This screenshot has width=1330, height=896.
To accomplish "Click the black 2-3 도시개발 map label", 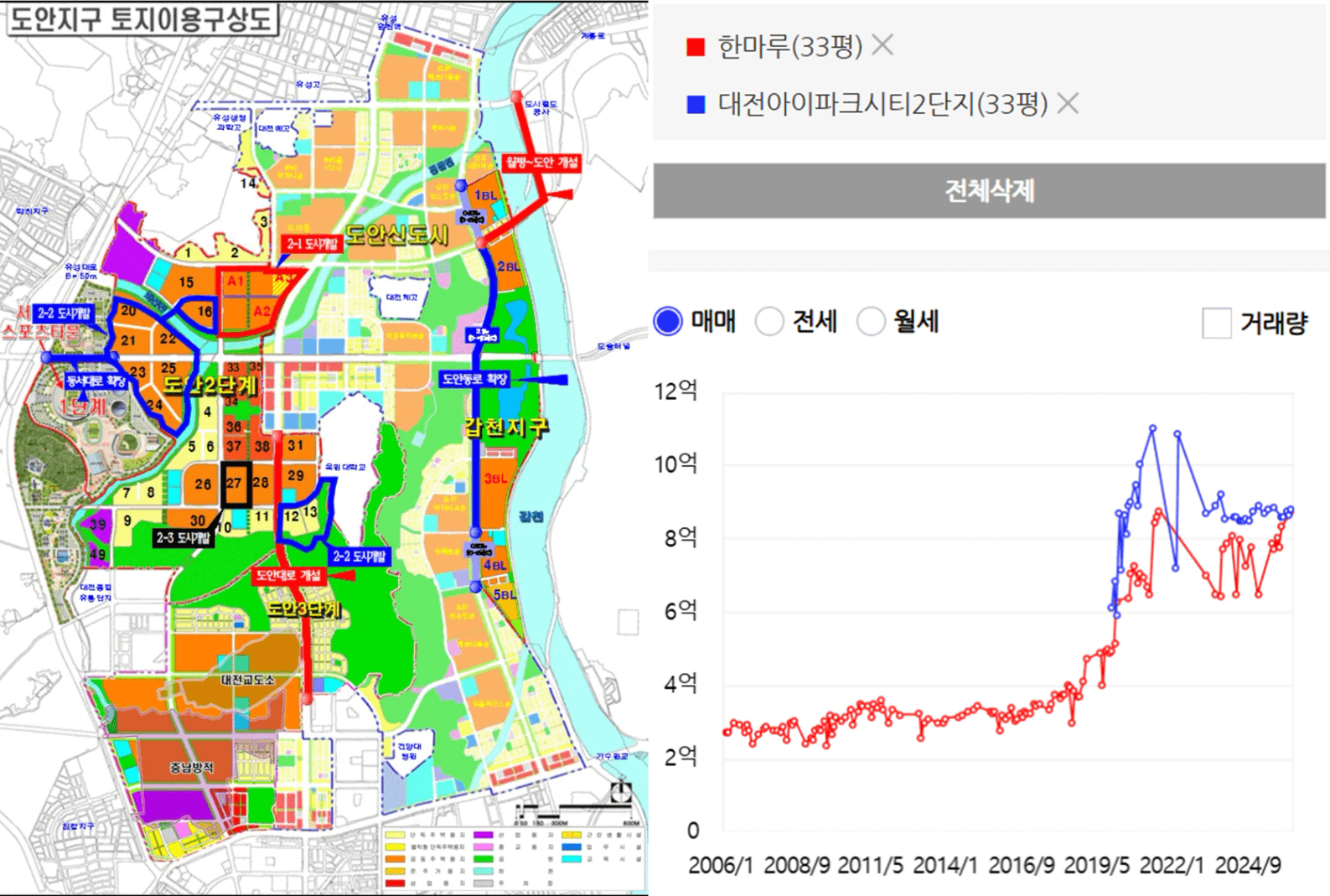I will 183,537.
